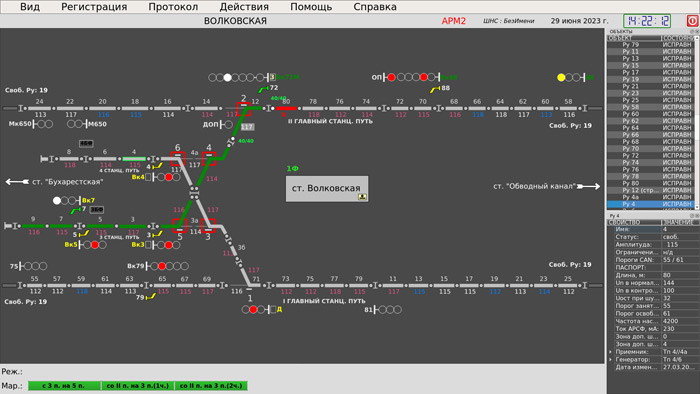The width and height of the screenshot is (700, 394).
Task: Click route button с 3 п. на 5 п.
Action: click(x=64, y=386)
